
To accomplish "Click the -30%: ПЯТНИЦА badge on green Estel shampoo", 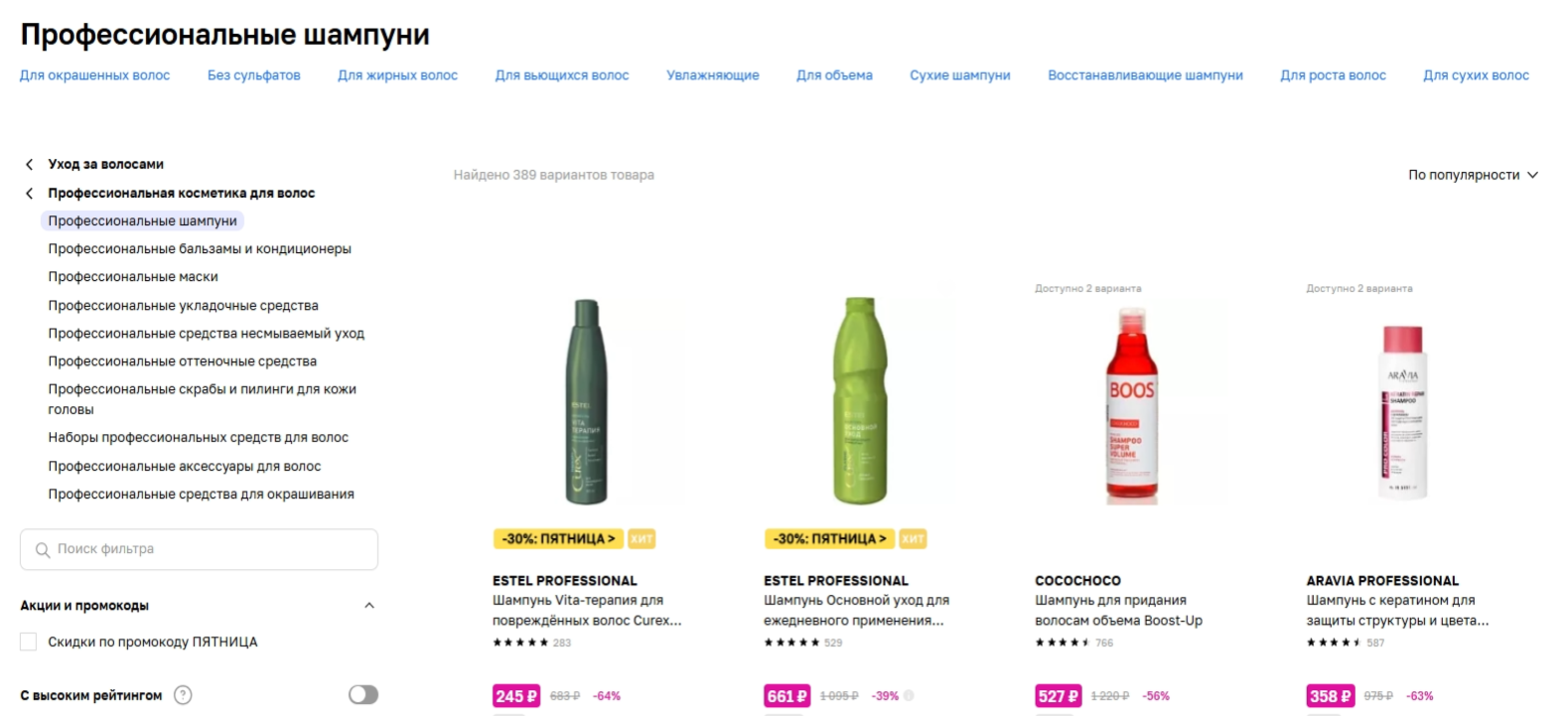I will [829, 539].
